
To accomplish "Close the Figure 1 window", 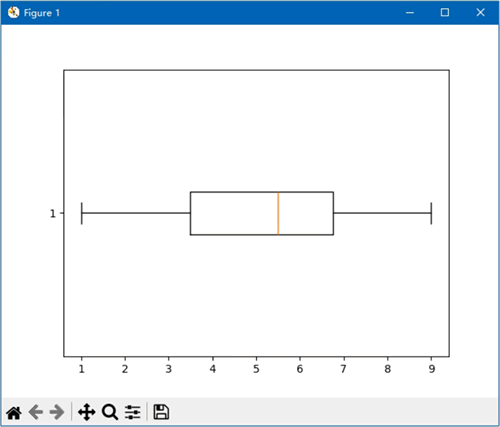I will pyautogui.click(x=480, y=13).
